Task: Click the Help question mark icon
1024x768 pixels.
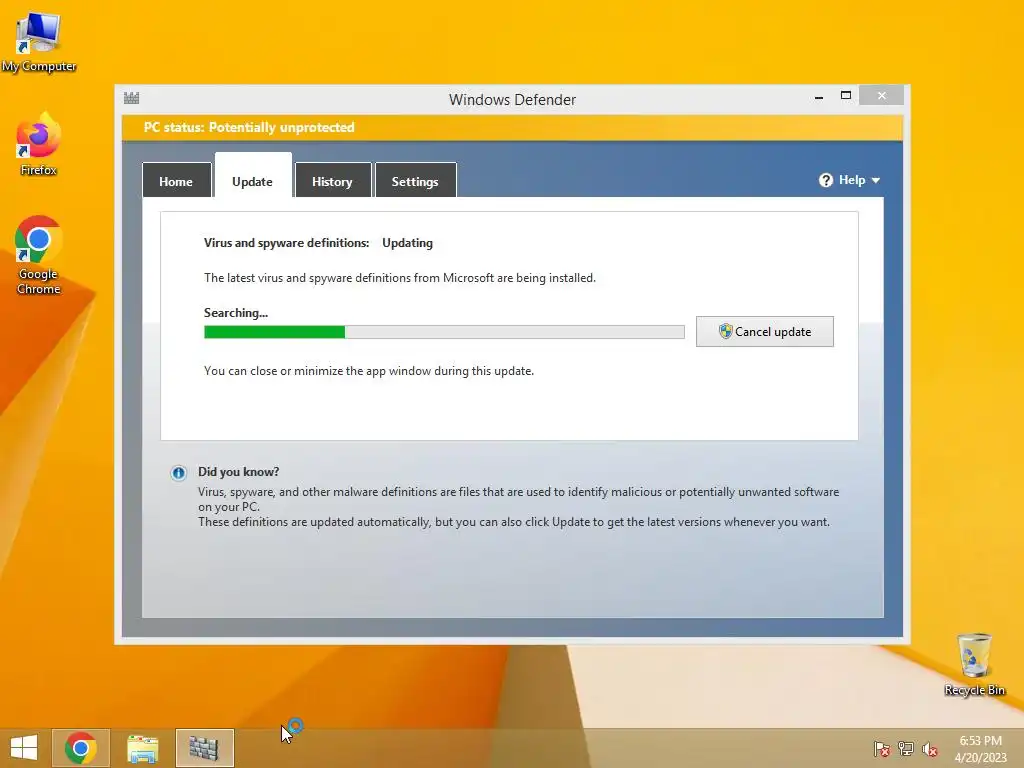Action: [825, 180]
